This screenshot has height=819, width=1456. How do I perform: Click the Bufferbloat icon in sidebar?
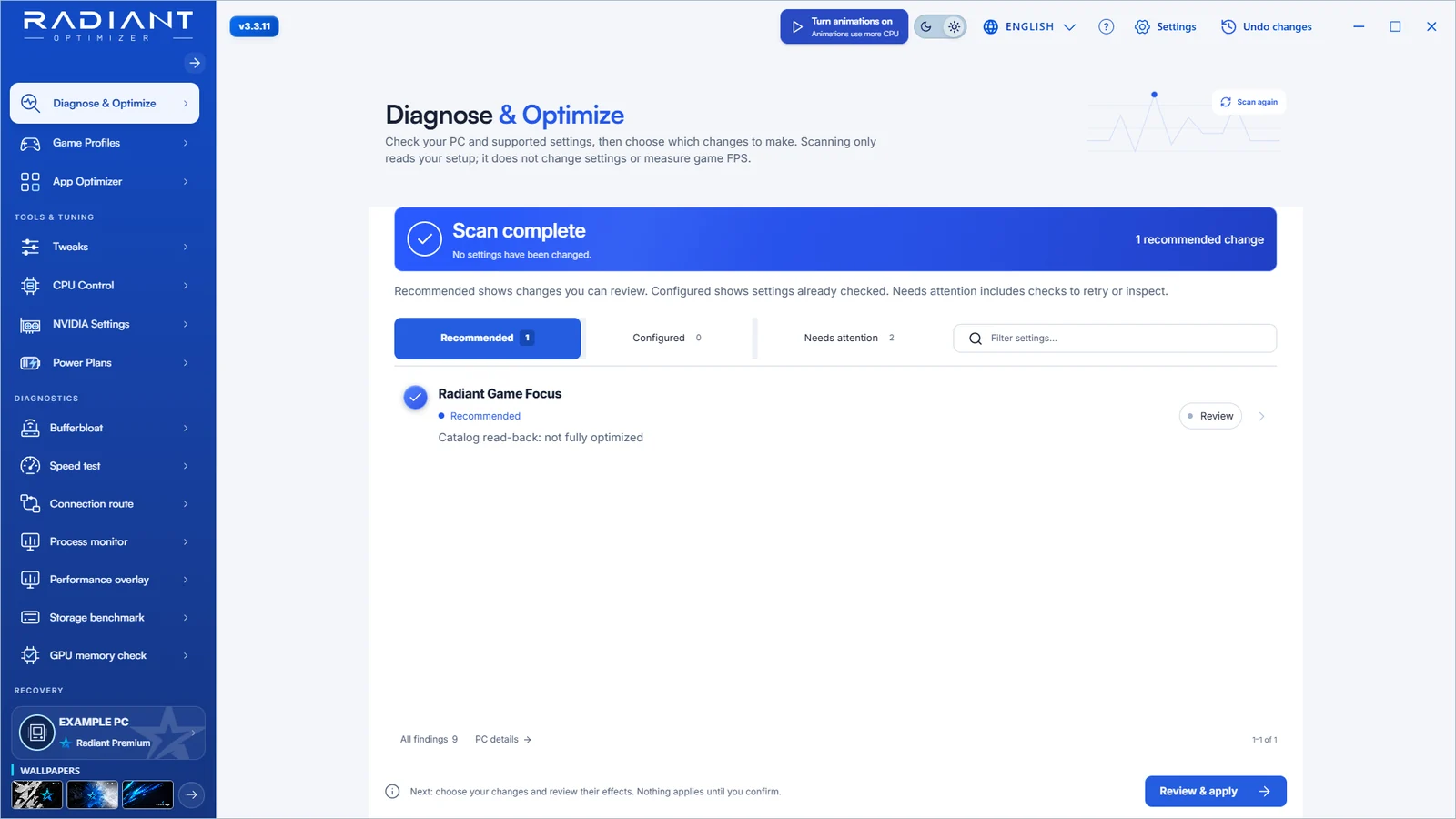point(30,428)
